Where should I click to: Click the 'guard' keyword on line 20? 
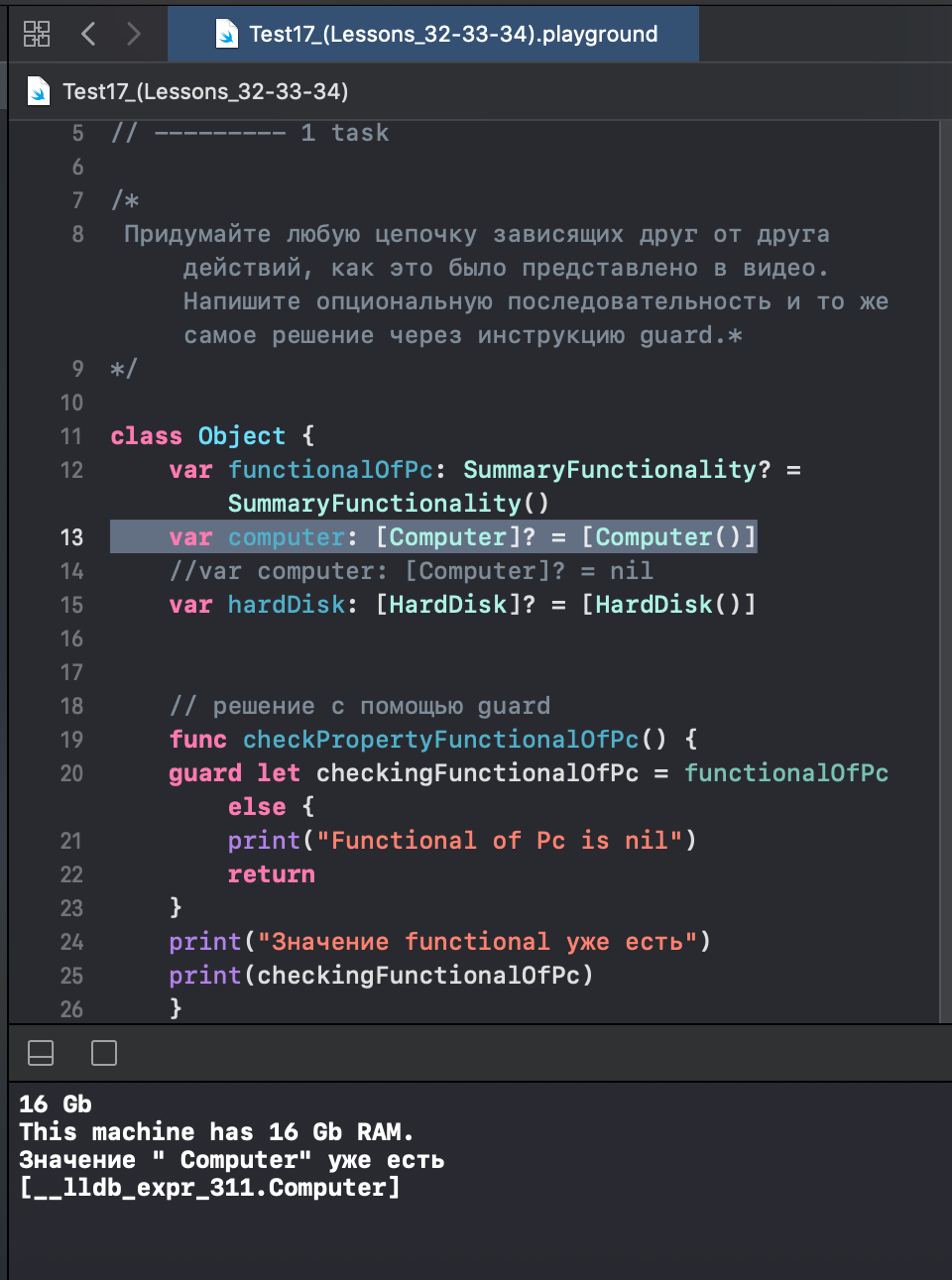[205, 773]
